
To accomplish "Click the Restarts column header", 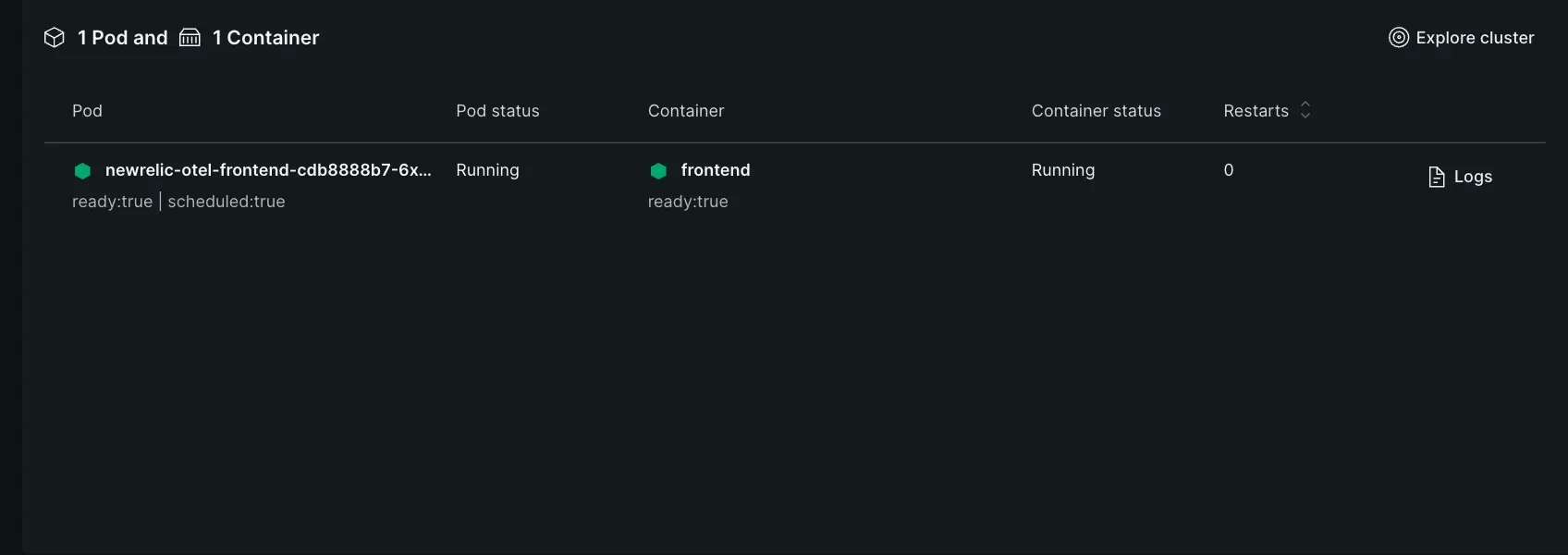I will (1256, 111).
